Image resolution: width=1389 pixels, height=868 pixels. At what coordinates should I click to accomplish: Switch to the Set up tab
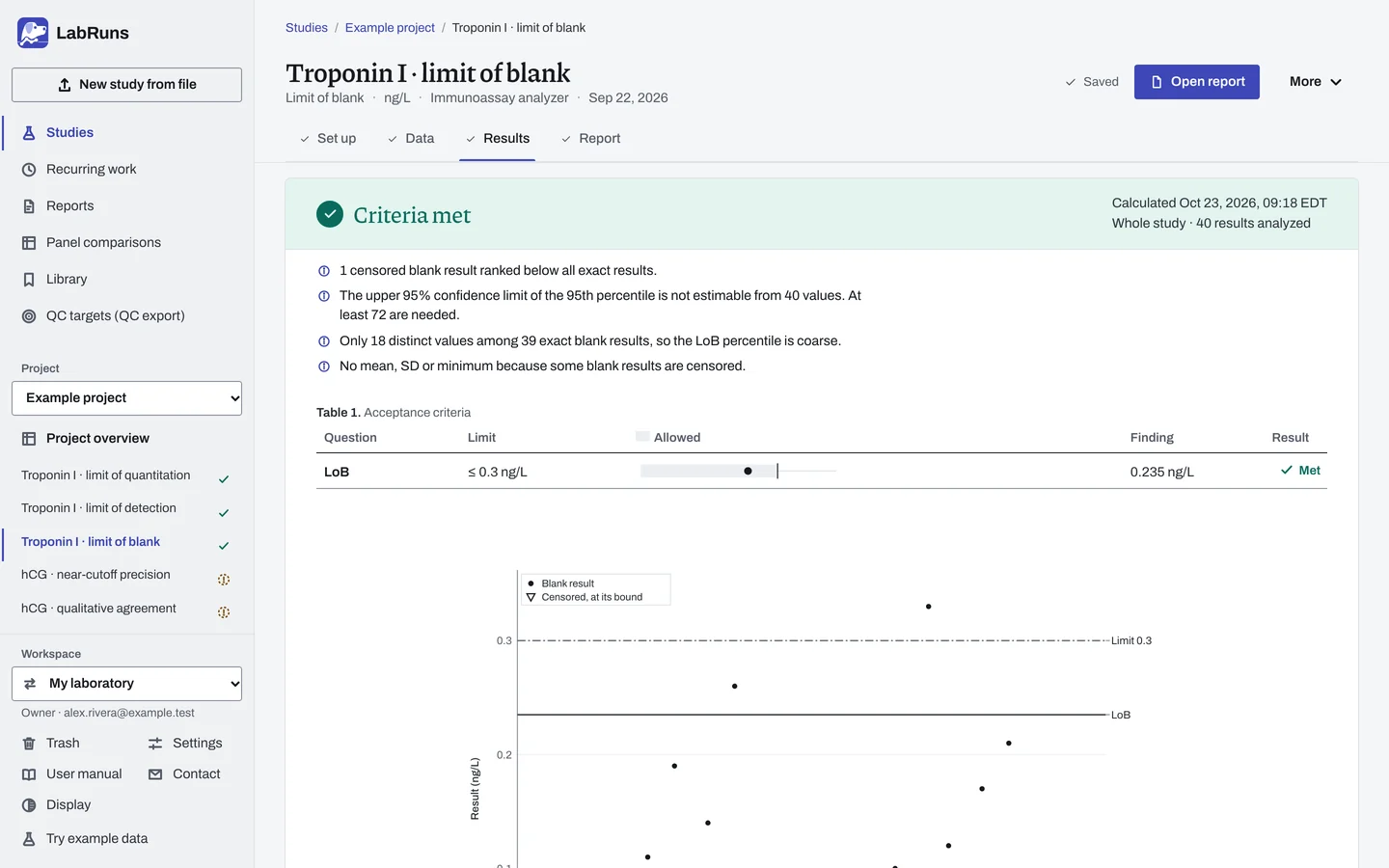[328, 139]
